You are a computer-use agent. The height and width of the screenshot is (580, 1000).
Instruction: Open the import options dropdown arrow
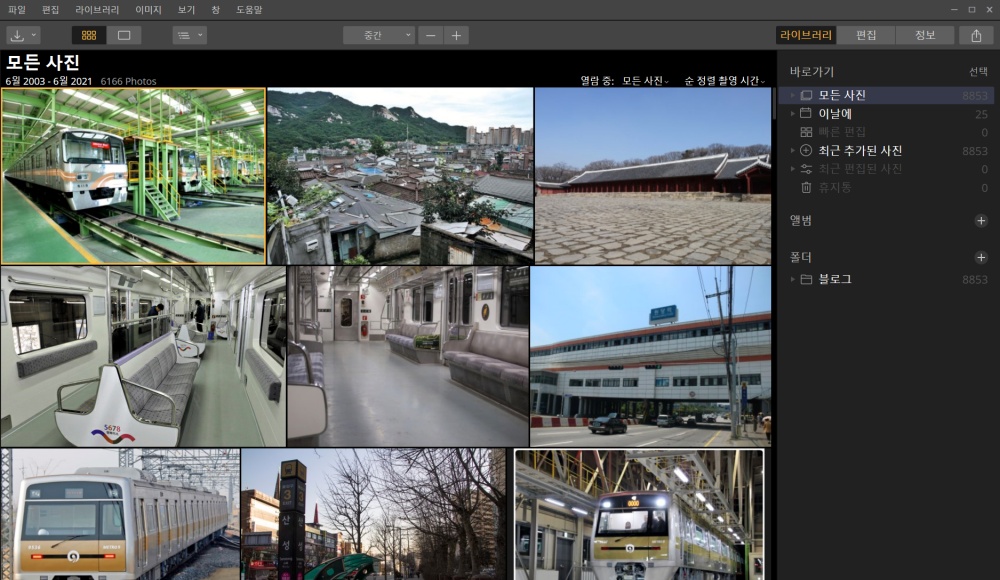point(34,35)
